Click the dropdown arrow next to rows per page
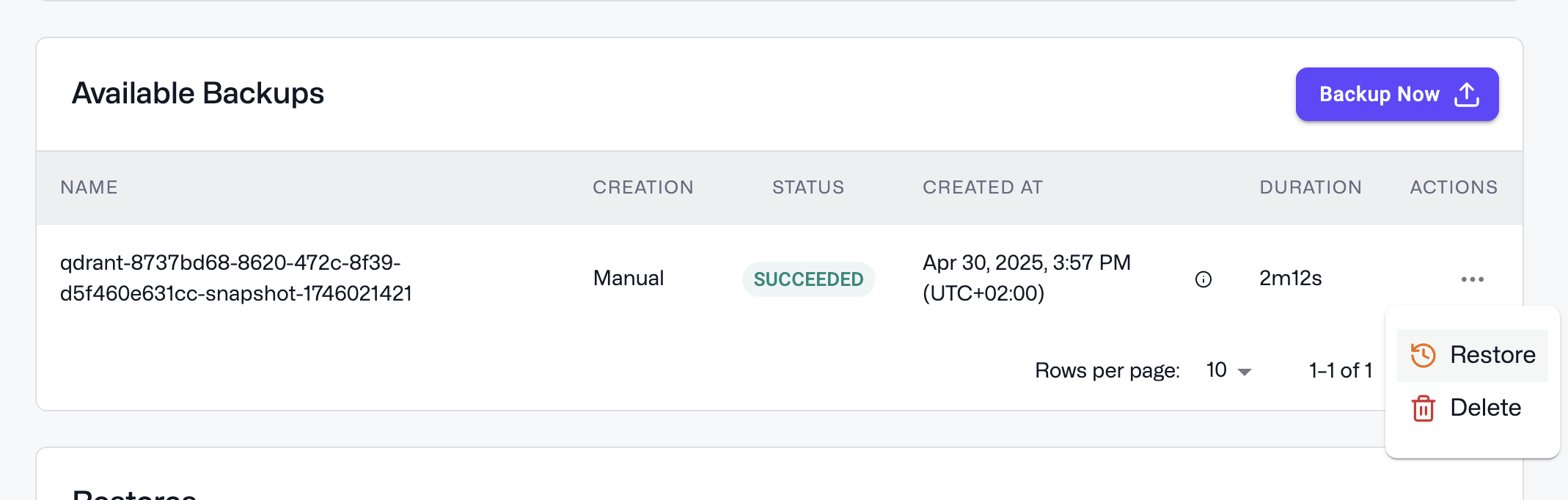The image size is (1568, 500). pyautogui.click(x=1243, y=372)
